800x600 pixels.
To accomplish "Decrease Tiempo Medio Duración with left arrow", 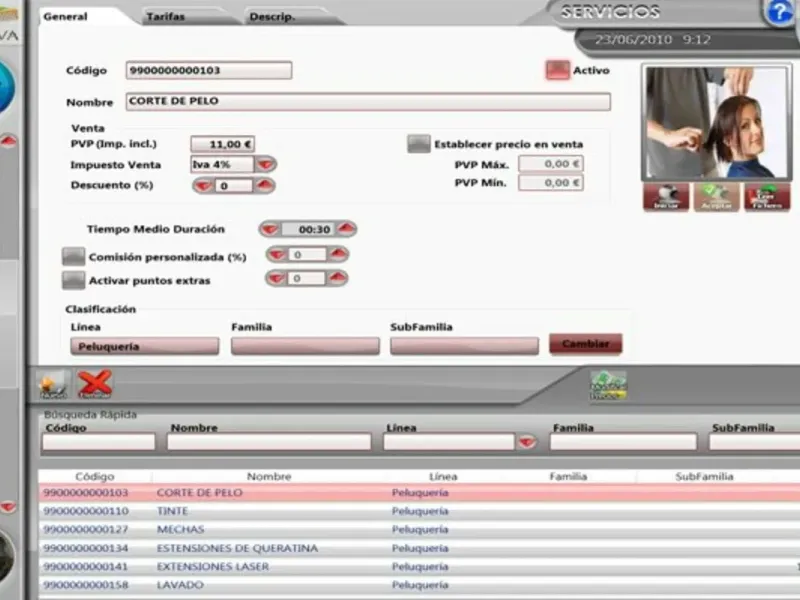I will coord(269,229).
